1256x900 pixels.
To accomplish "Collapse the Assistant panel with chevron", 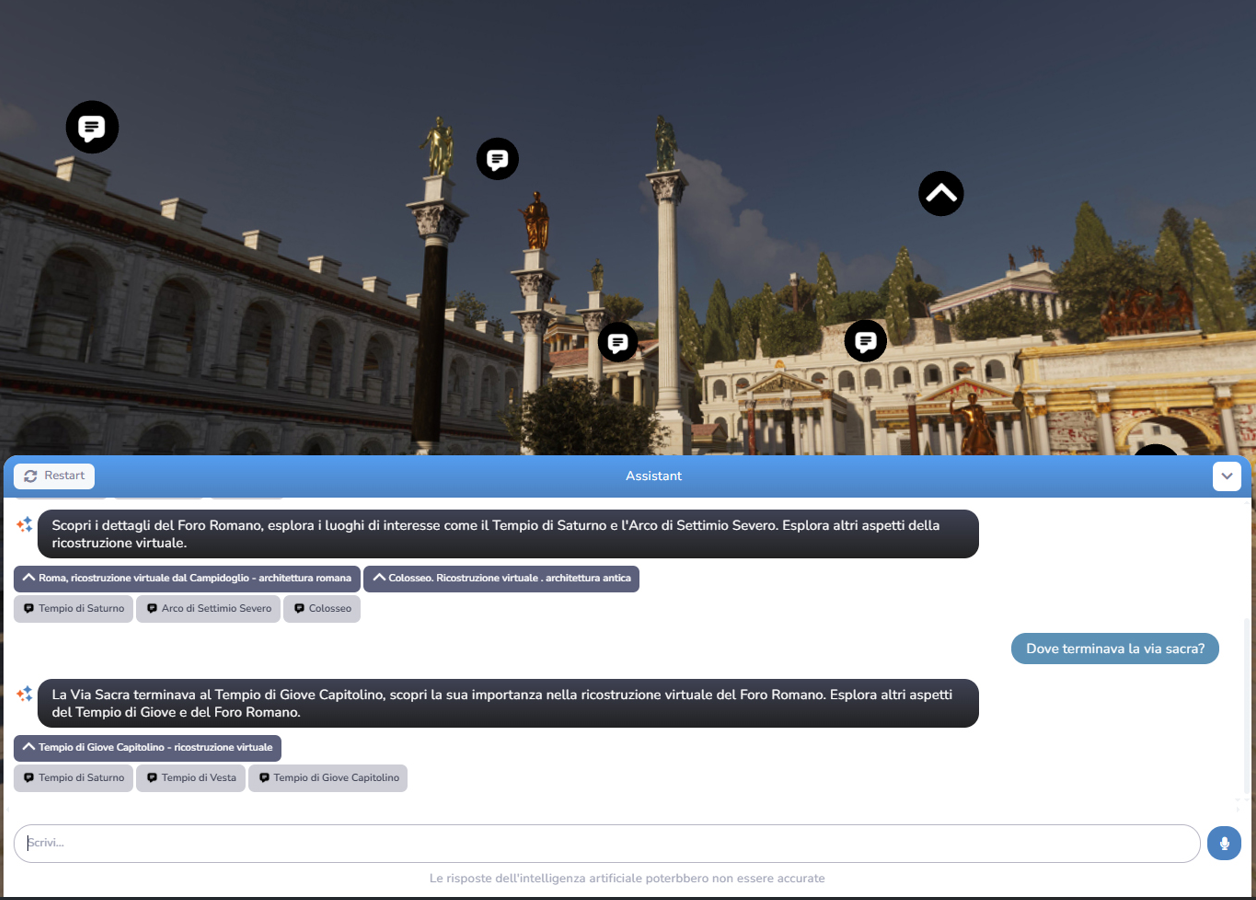I will point(1226,476).
